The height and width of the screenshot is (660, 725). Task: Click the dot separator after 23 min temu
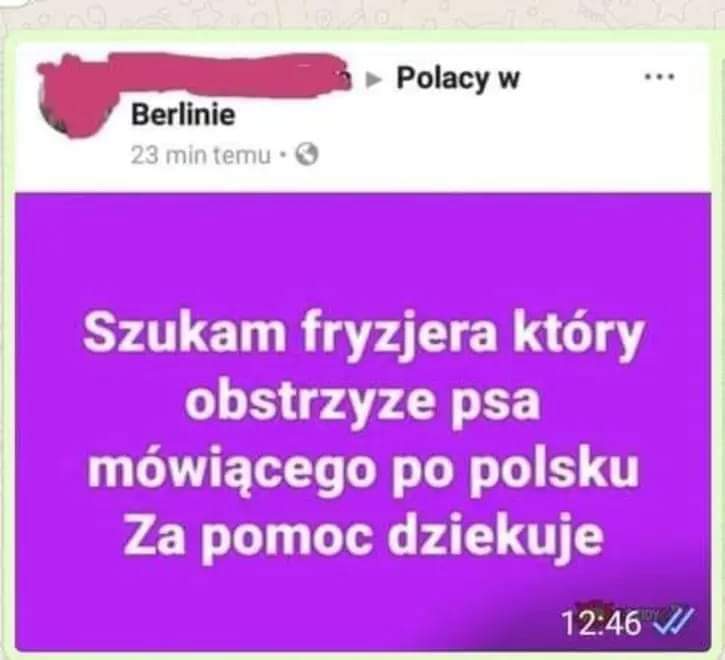pyautogui.click(x=283, y=155)
